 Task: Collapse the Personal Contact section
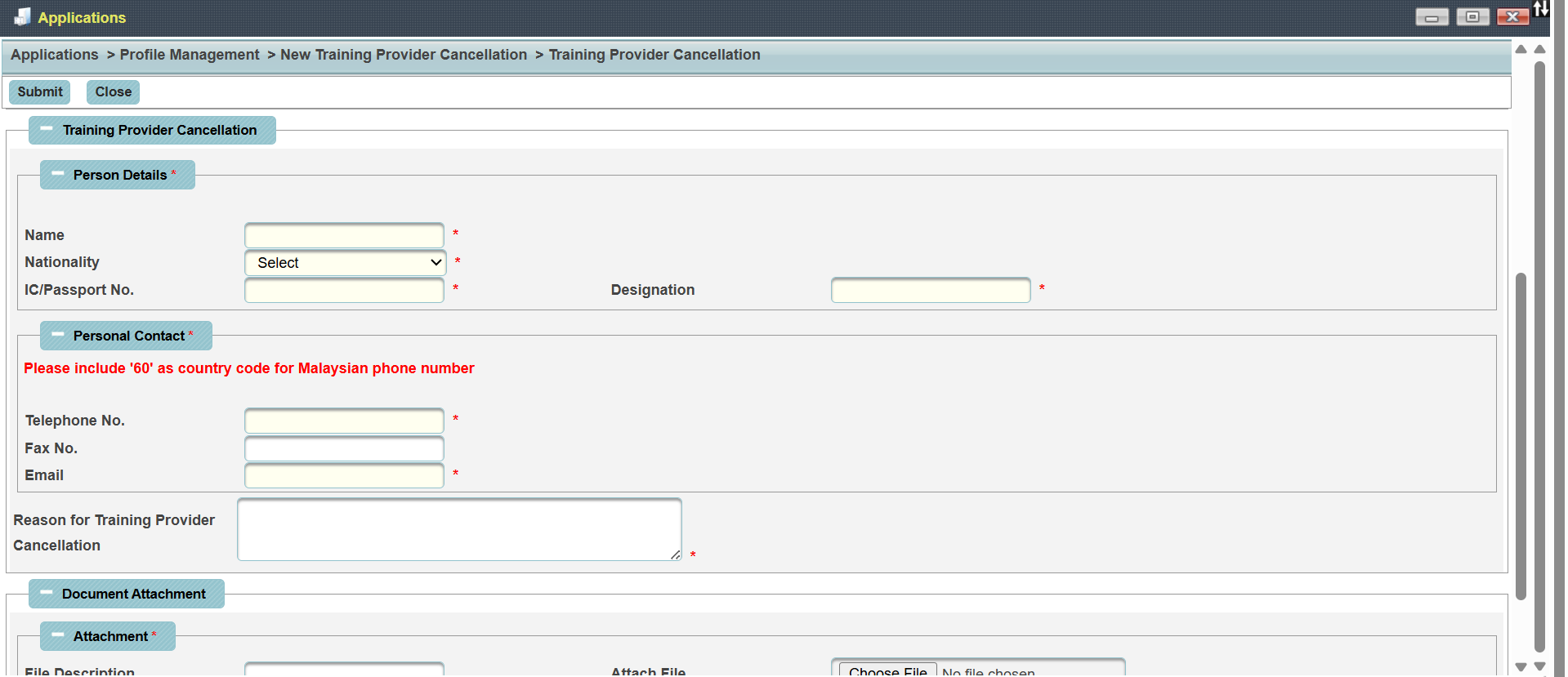tap(58, 336)
